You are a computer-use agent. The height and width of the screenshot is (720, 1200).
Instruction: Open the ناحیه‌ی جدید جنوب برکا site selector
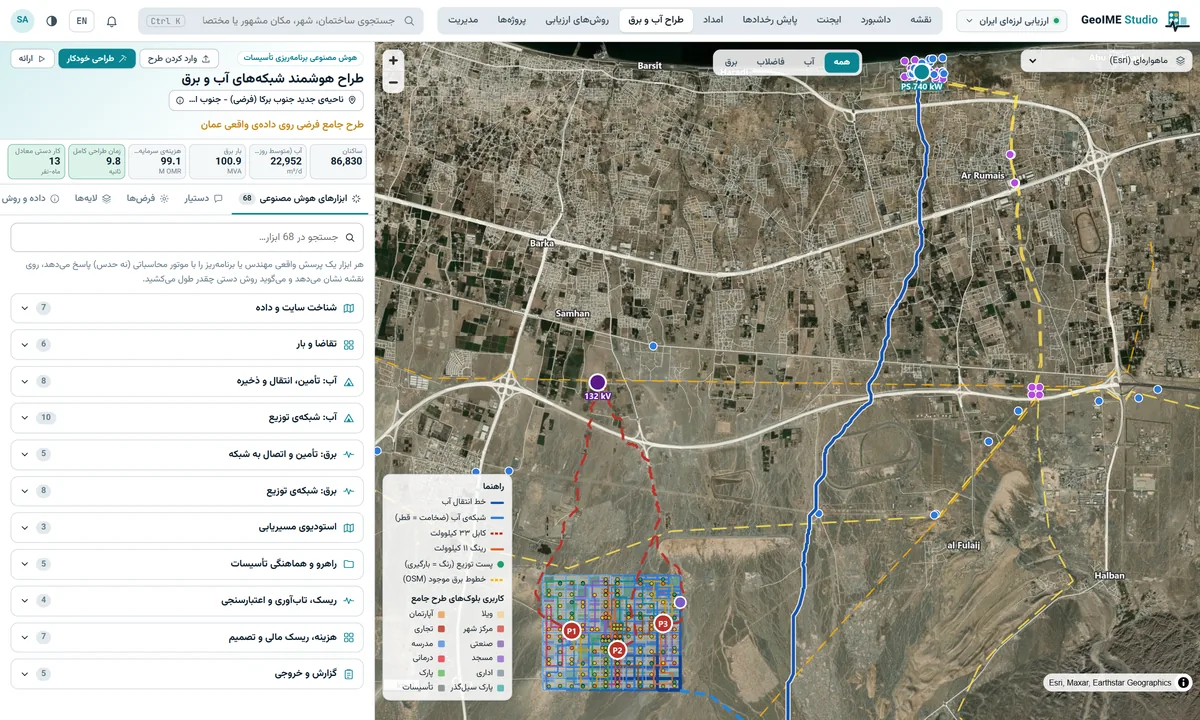266,100
